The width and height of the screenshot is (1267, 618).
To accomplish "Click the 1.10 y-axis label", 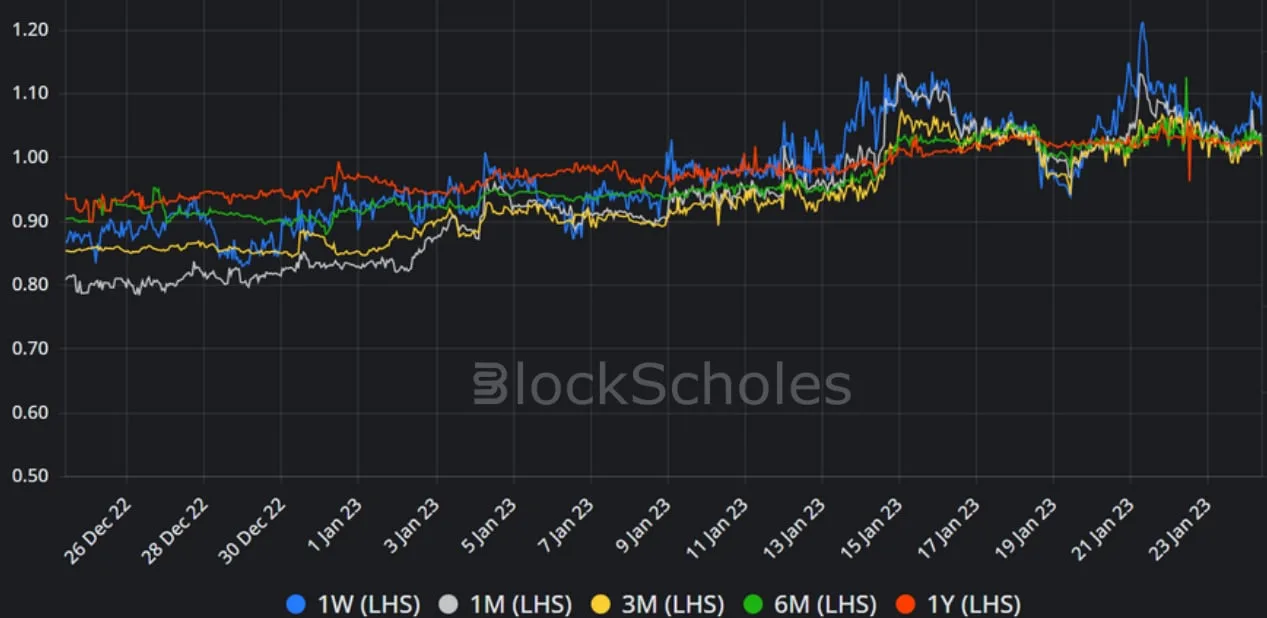I will (30, 94).
